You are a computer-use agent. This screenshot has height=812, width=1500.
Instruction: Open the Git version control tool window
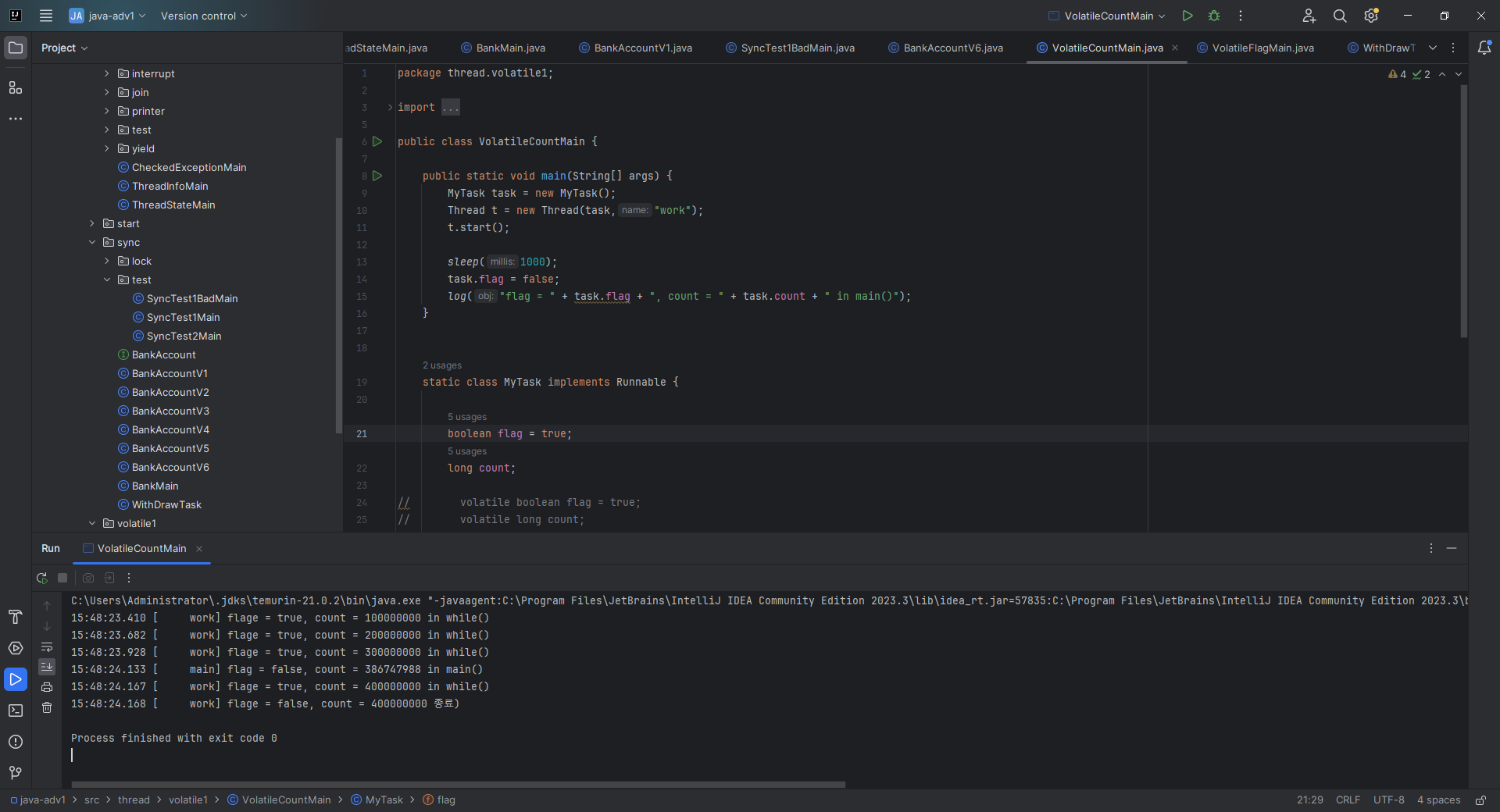point(16,773)
